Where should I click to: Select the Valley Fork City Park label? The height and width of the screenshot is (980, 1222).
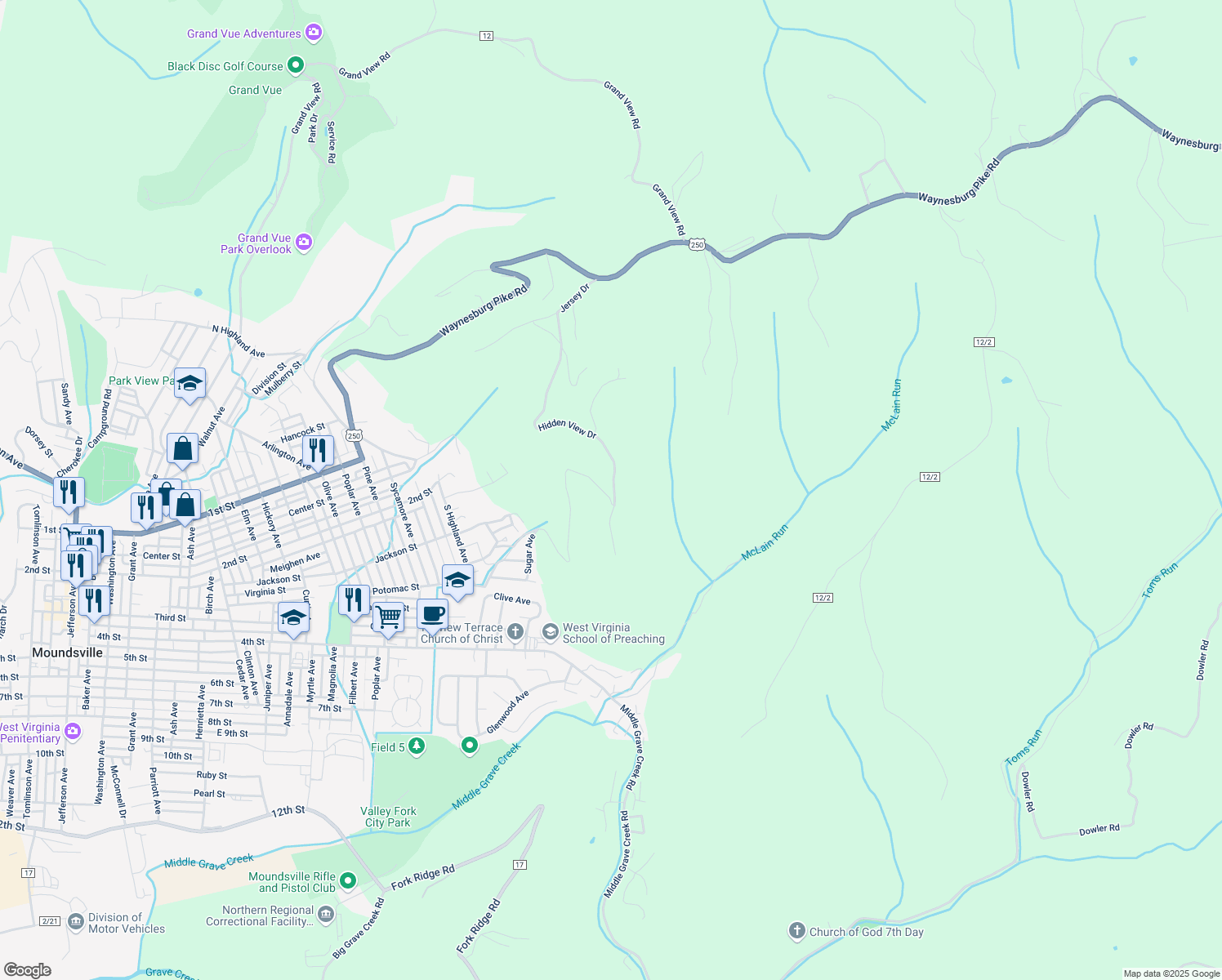[x=389, y=817]
